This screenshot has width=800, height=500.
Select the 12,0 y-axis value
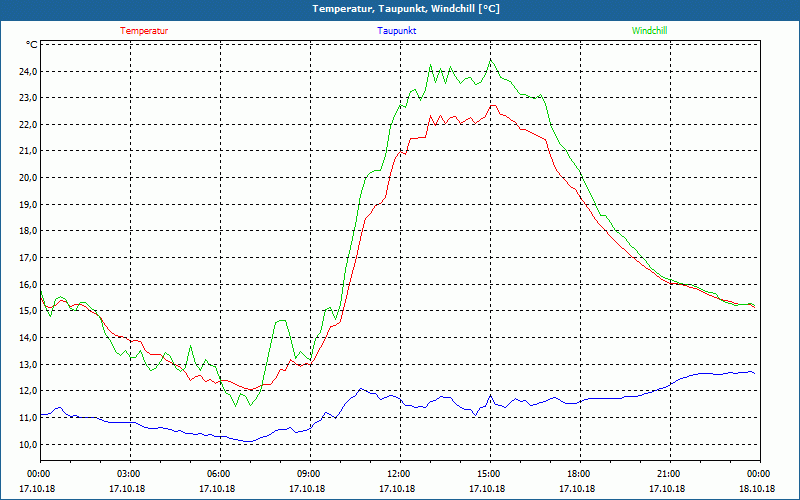point(28,391)
